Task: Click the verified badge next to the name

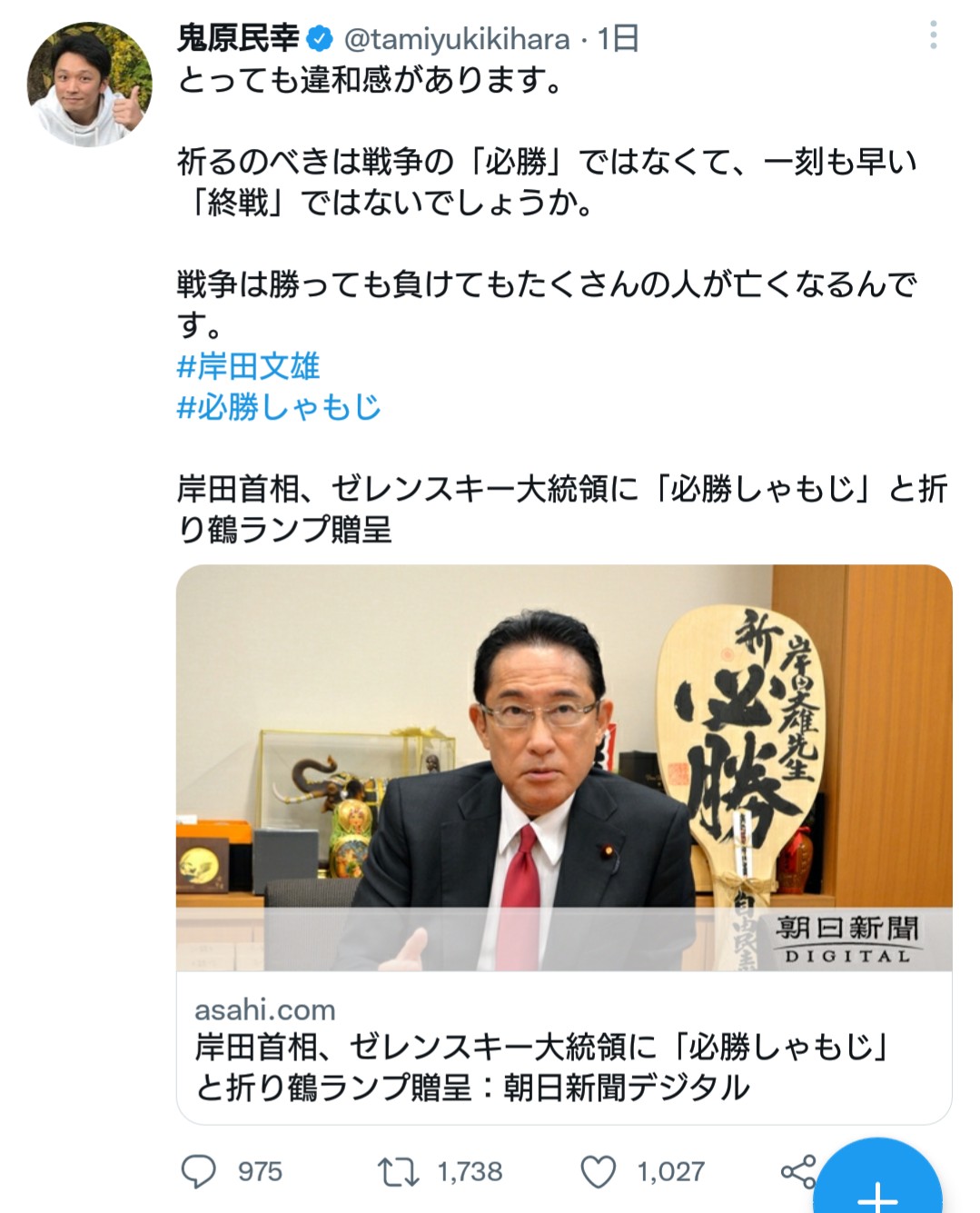Action: click(320, 39)
